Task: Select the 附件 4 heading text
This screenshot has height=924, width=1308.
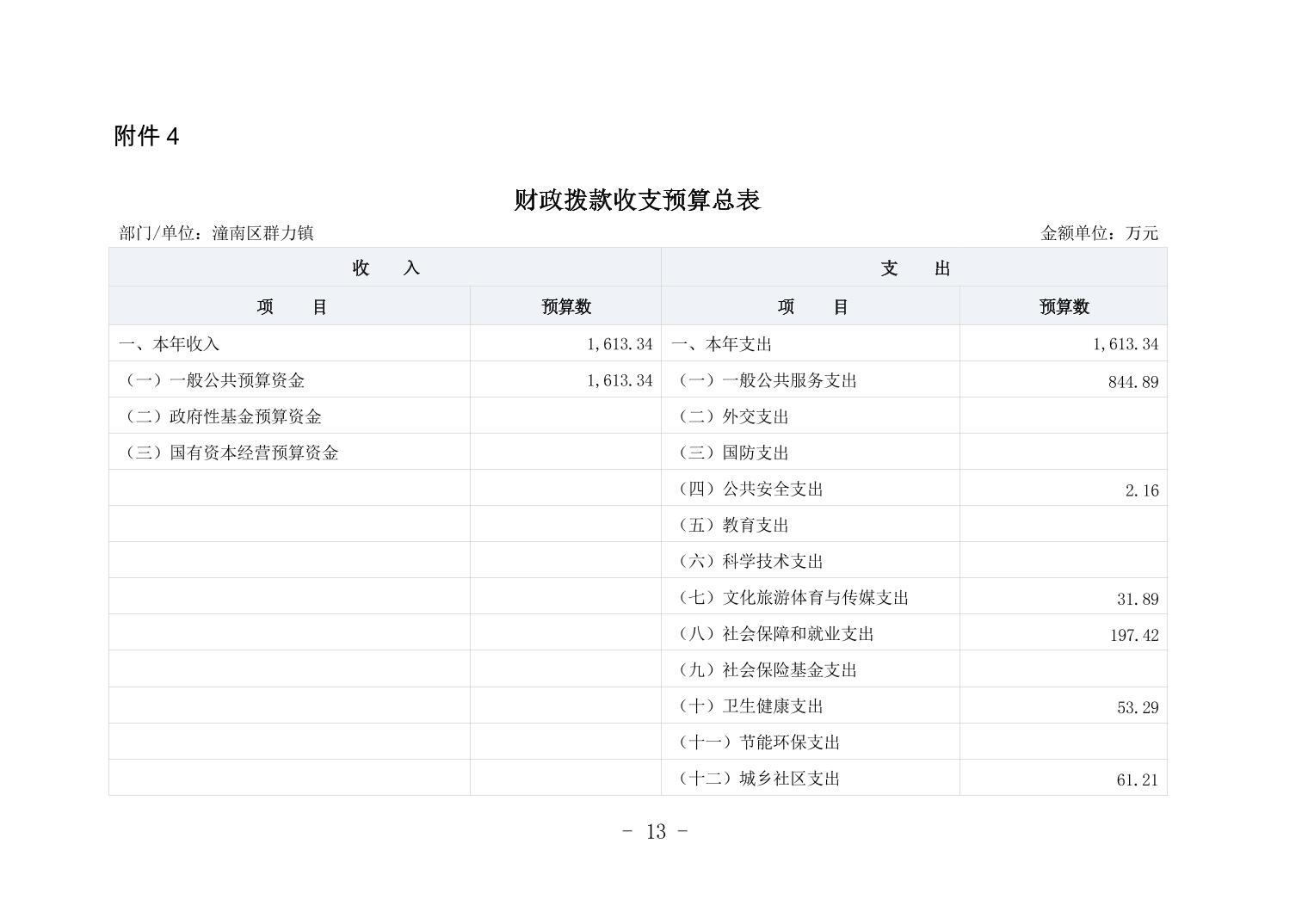Action: (146, 136)
